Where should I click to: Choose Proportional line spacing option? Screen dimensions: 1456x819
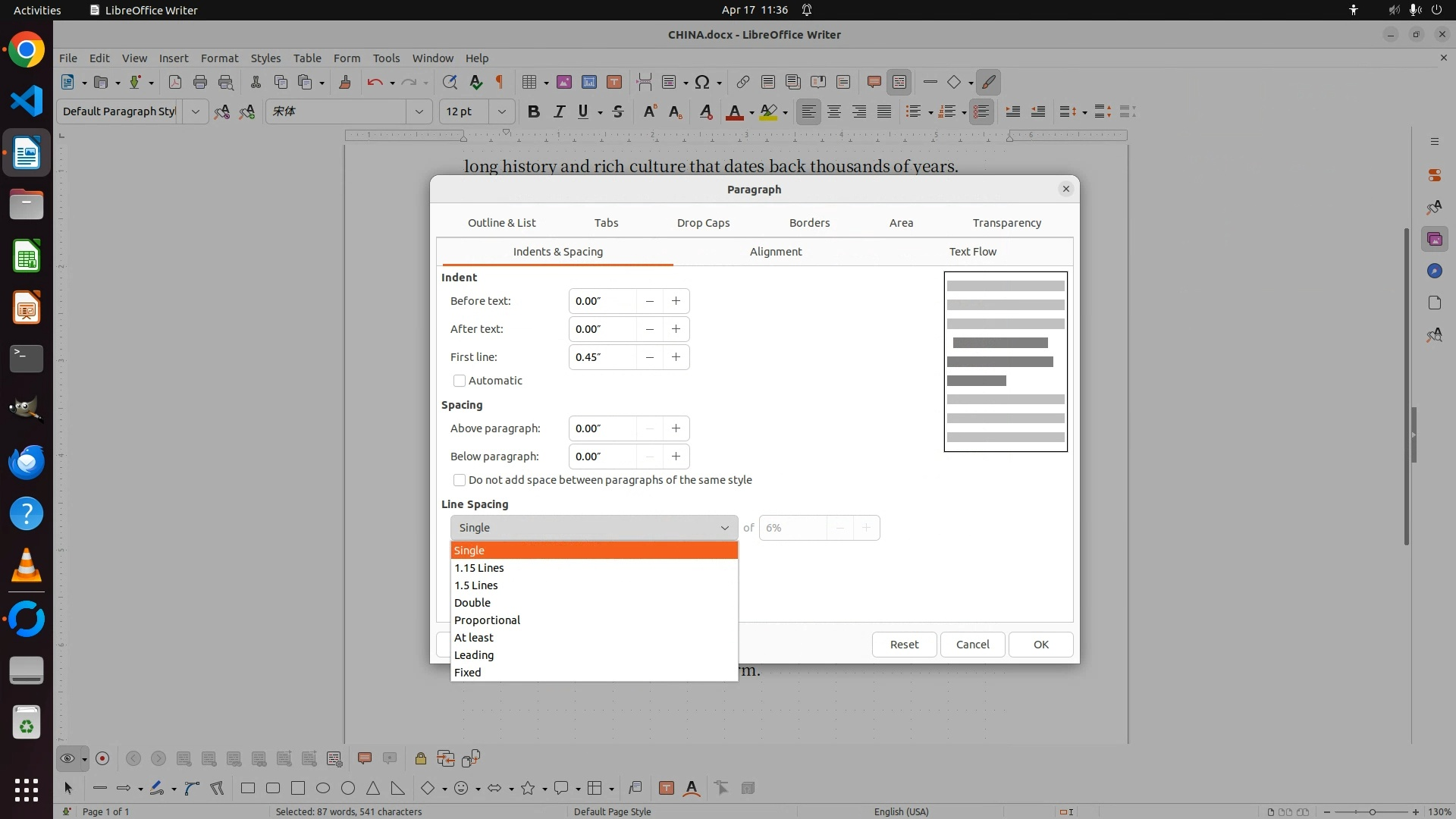click(x=487, y=620)
